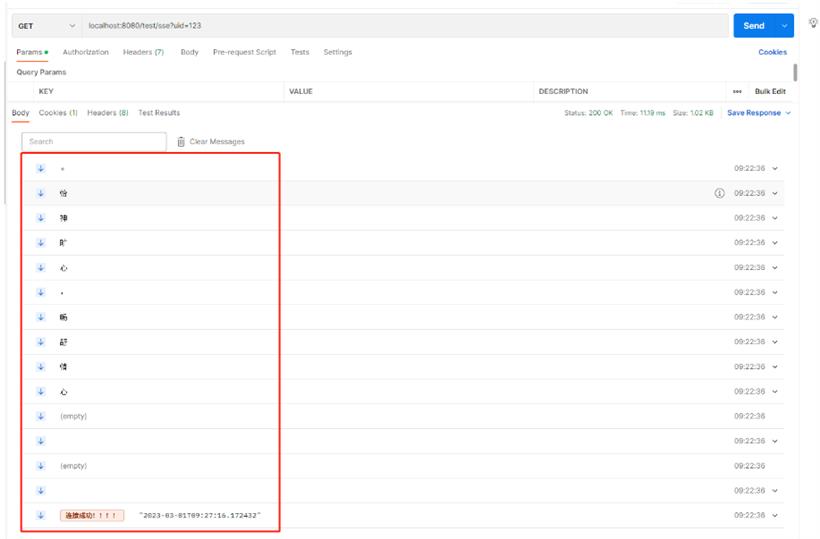
Task: Click the 神 message text
Action: 63,218
